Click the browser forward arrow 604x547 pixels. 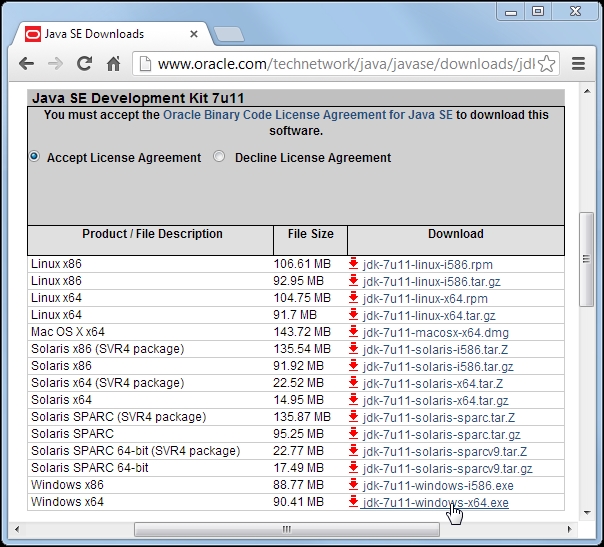click(55, 64)
